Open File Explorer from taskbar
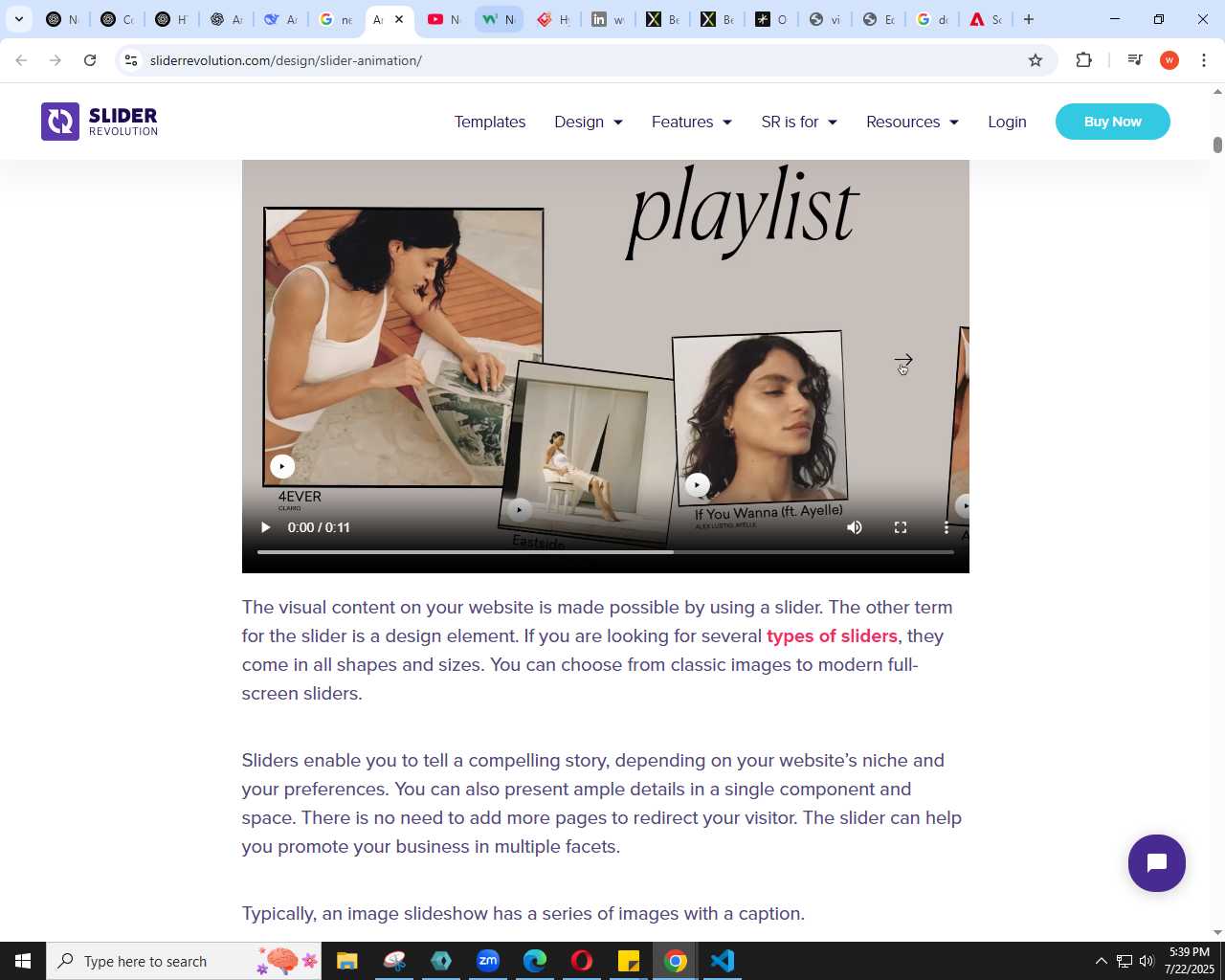The height and width of the screenshot is (980, 1225). click(347, 961)
